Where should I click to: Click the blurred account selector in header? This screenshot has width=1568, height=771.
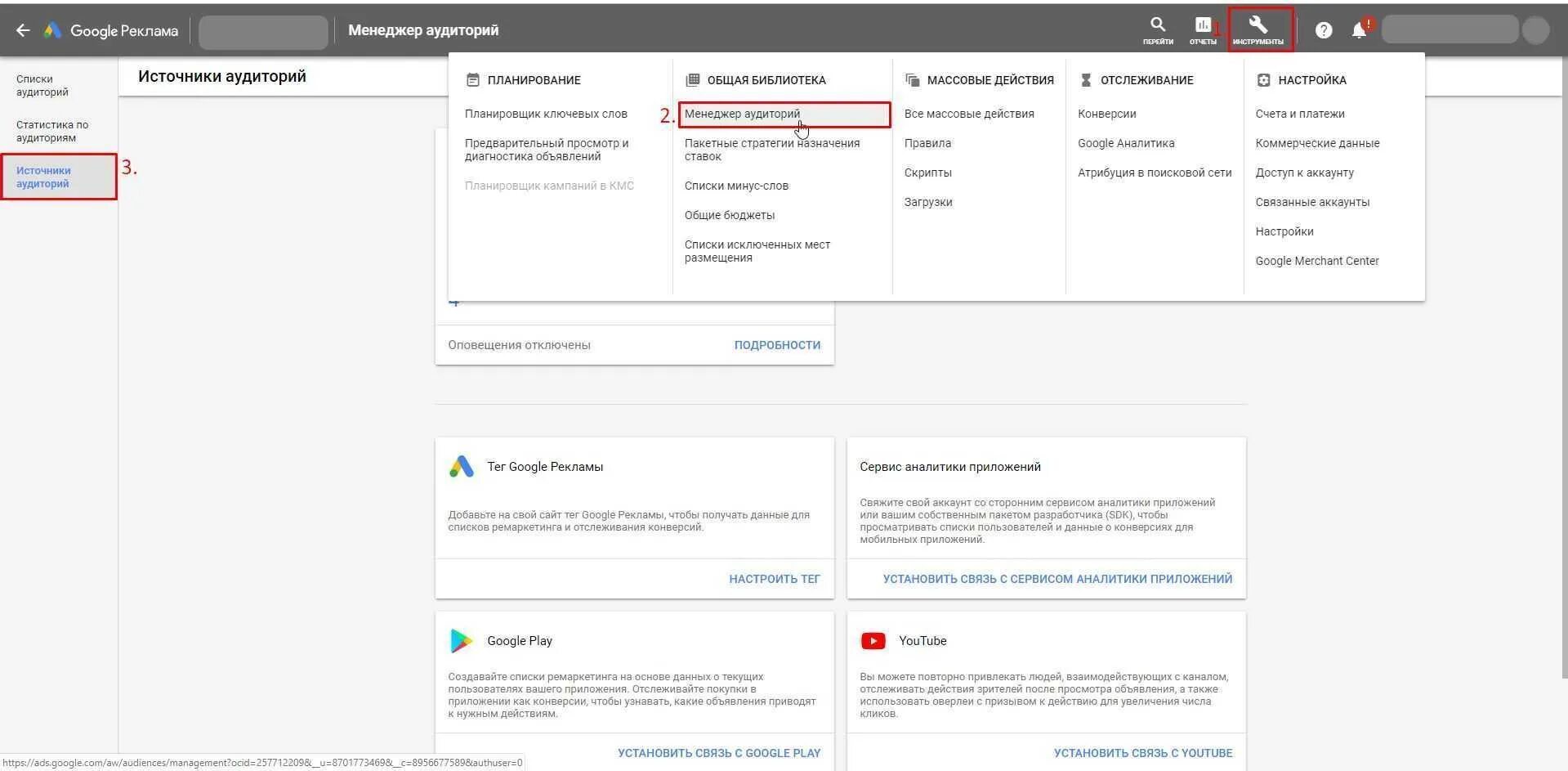263,31
